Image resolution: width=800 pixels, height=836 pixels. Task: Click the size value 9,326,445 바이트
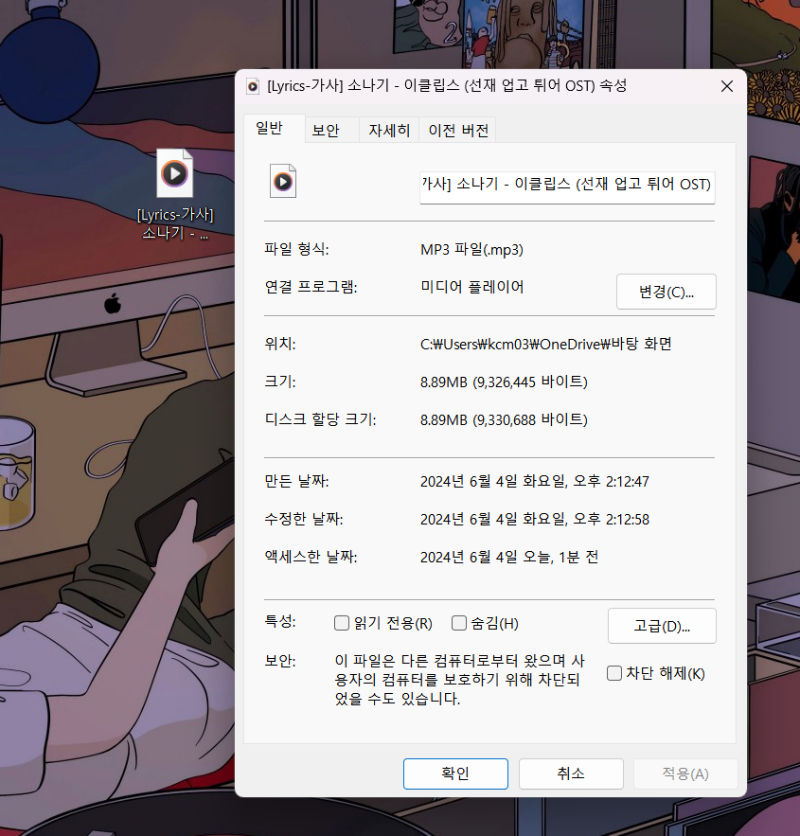tap(503, 382)
